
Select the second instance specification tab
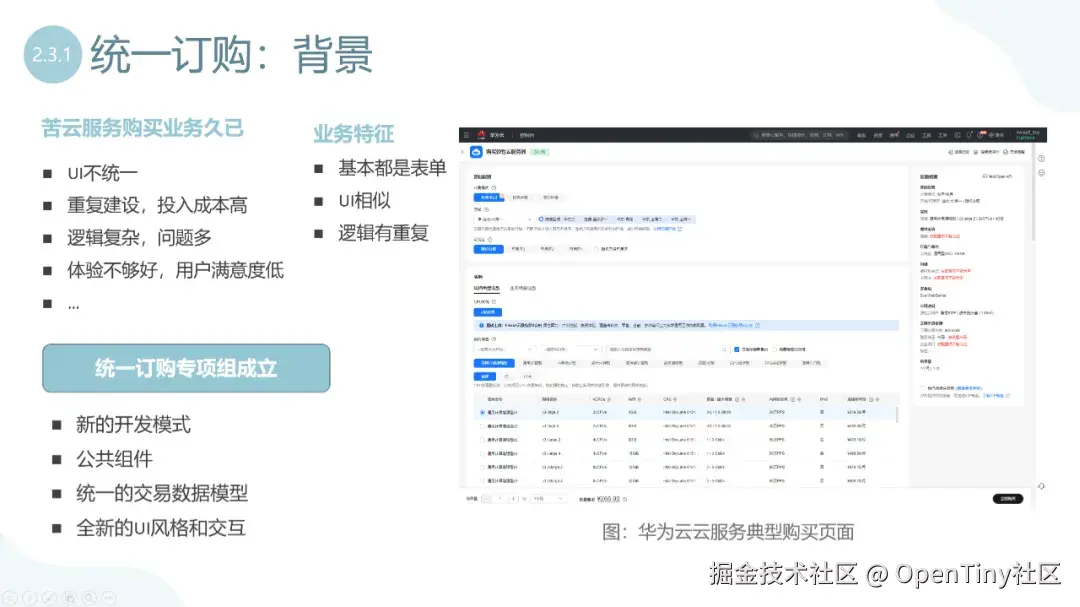533,363
